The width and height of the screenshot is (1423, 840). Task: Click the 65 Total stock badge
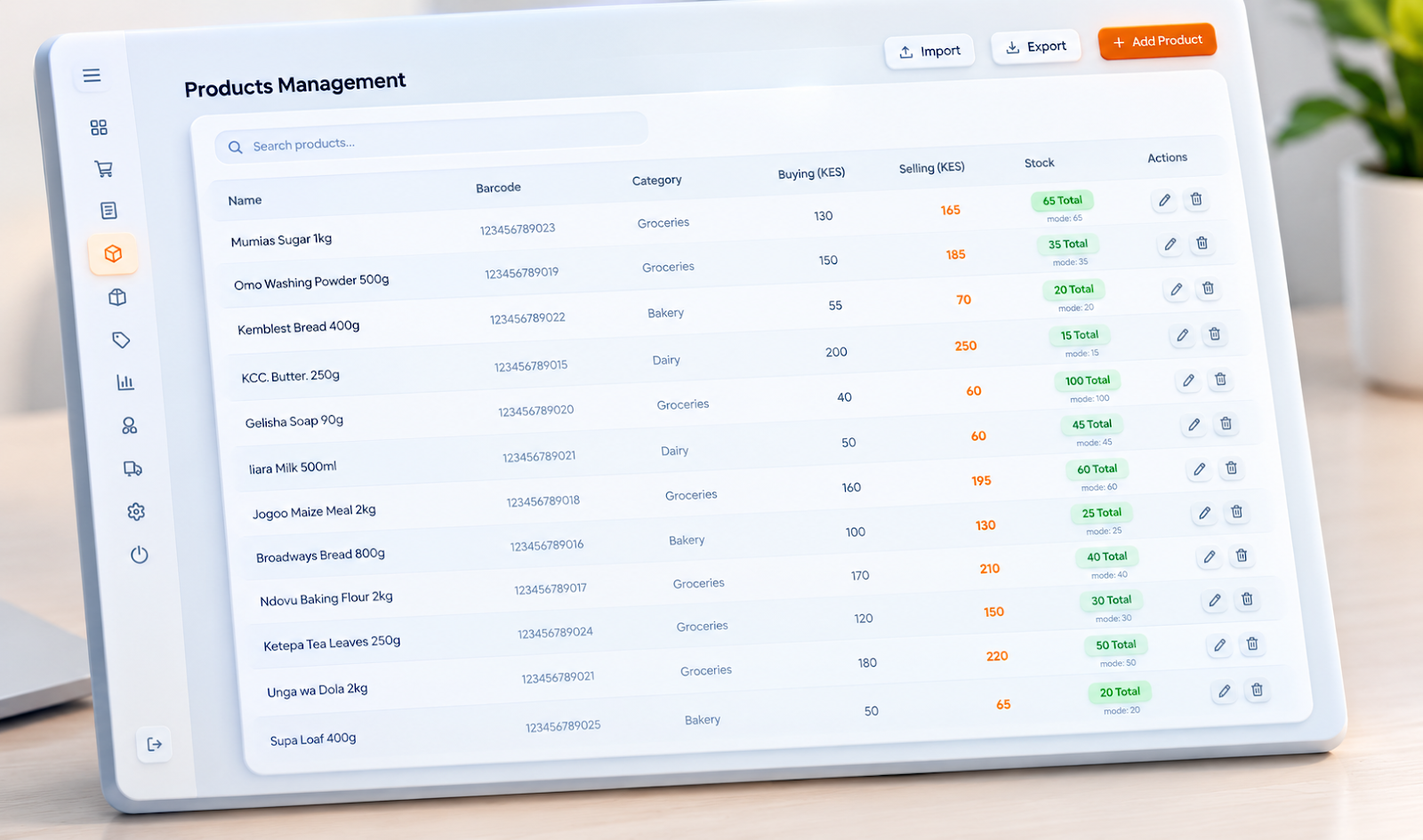point(1062,201)
